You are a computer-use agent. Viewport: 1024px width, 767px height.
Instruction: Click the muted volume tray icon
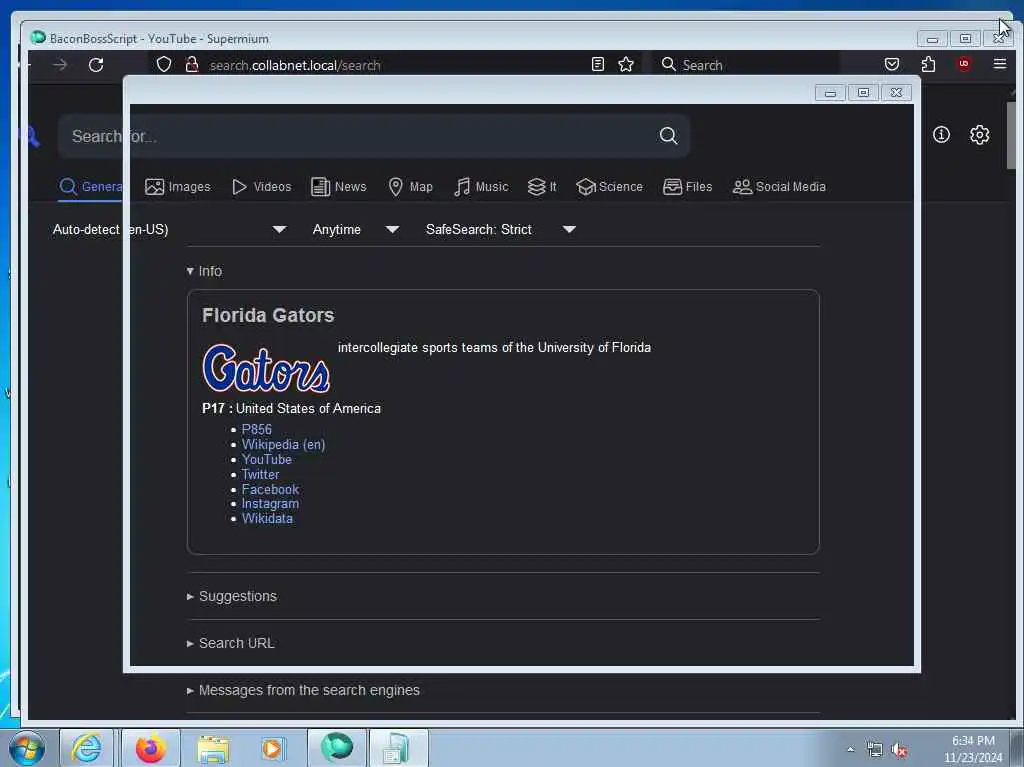[899, 750]
